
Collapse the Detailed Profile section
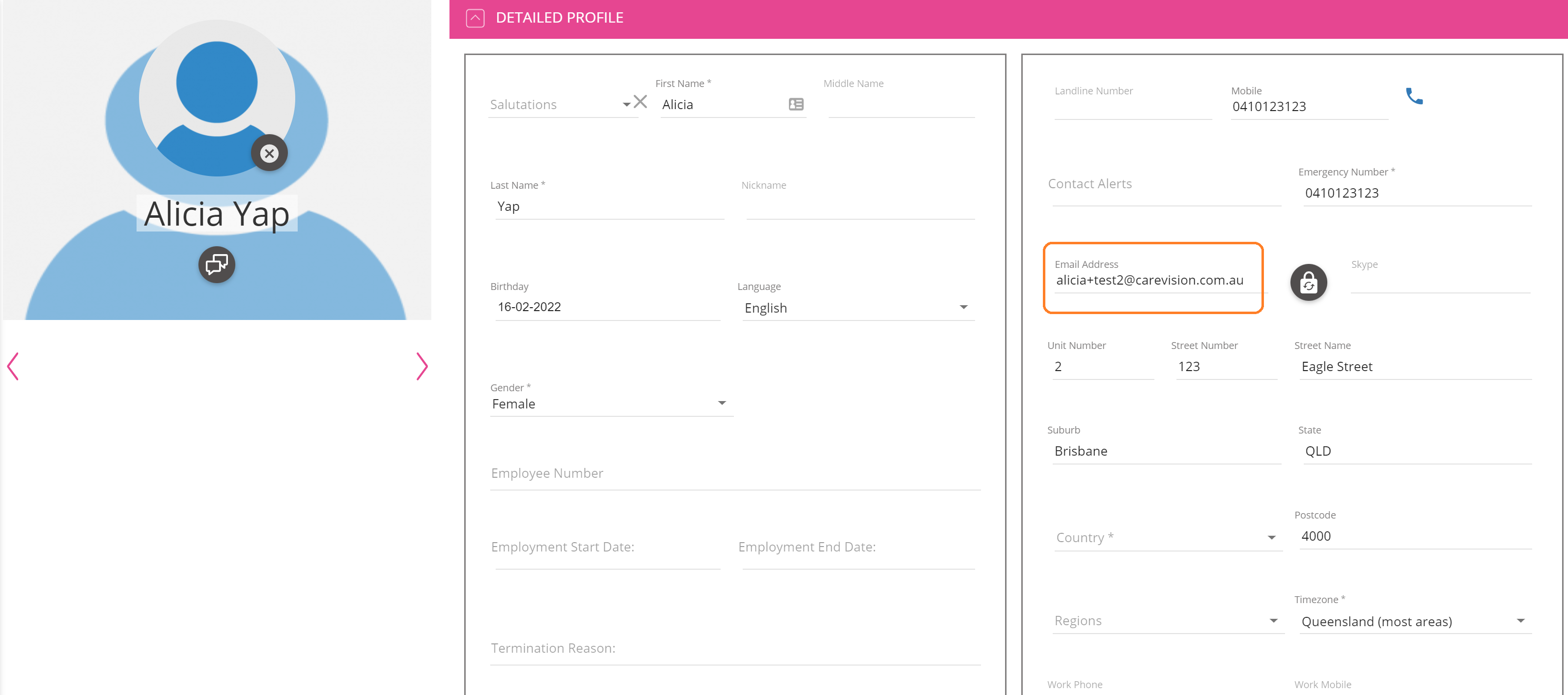coord(475,18)
